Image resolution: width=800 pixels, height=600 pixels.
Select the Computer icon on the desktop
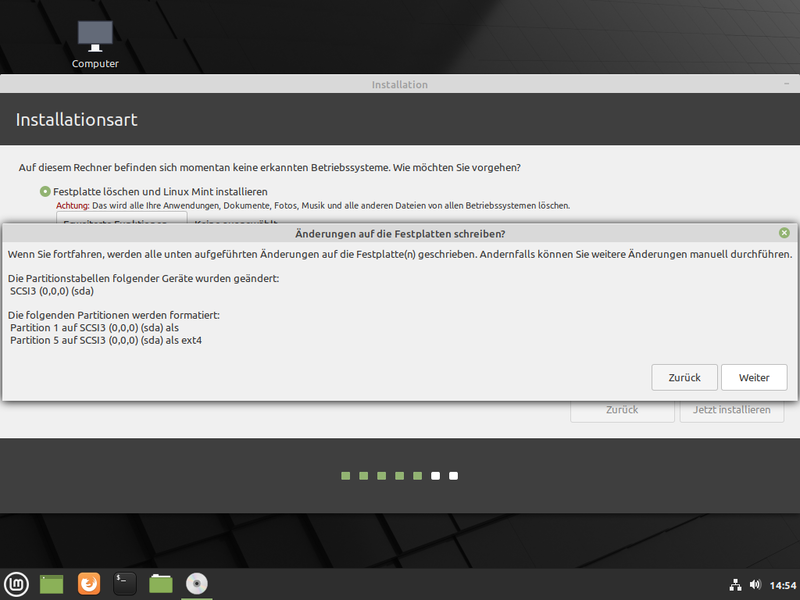(x=94, y=35)
